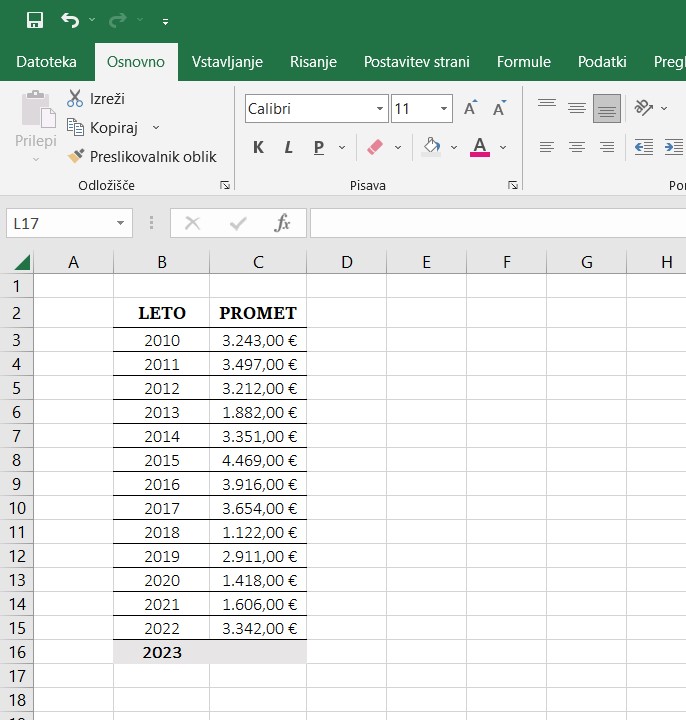Image resolution: width=686 pixels, height=720 pixels.
Task: Click the decrease indent icon
Action: 644,147
